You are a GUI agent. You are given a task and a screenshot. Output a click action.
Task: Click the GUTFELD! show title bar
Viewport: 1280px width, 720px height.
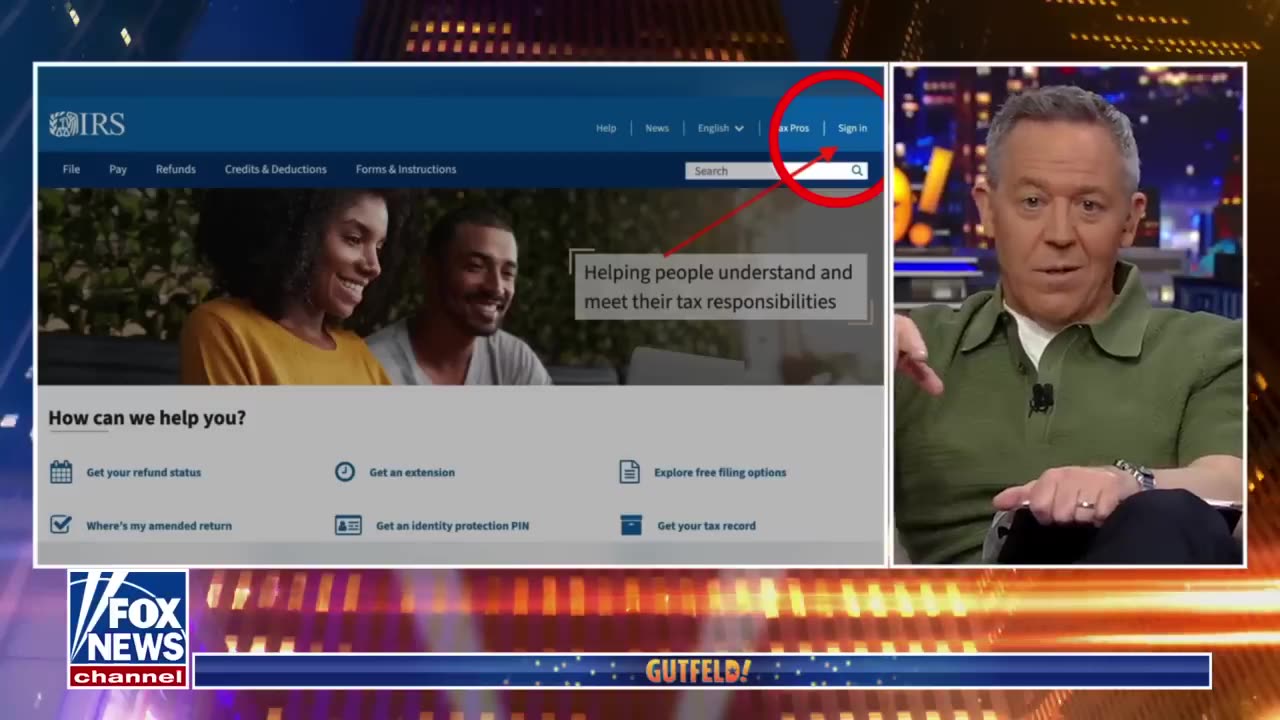(x=702, y=671)
